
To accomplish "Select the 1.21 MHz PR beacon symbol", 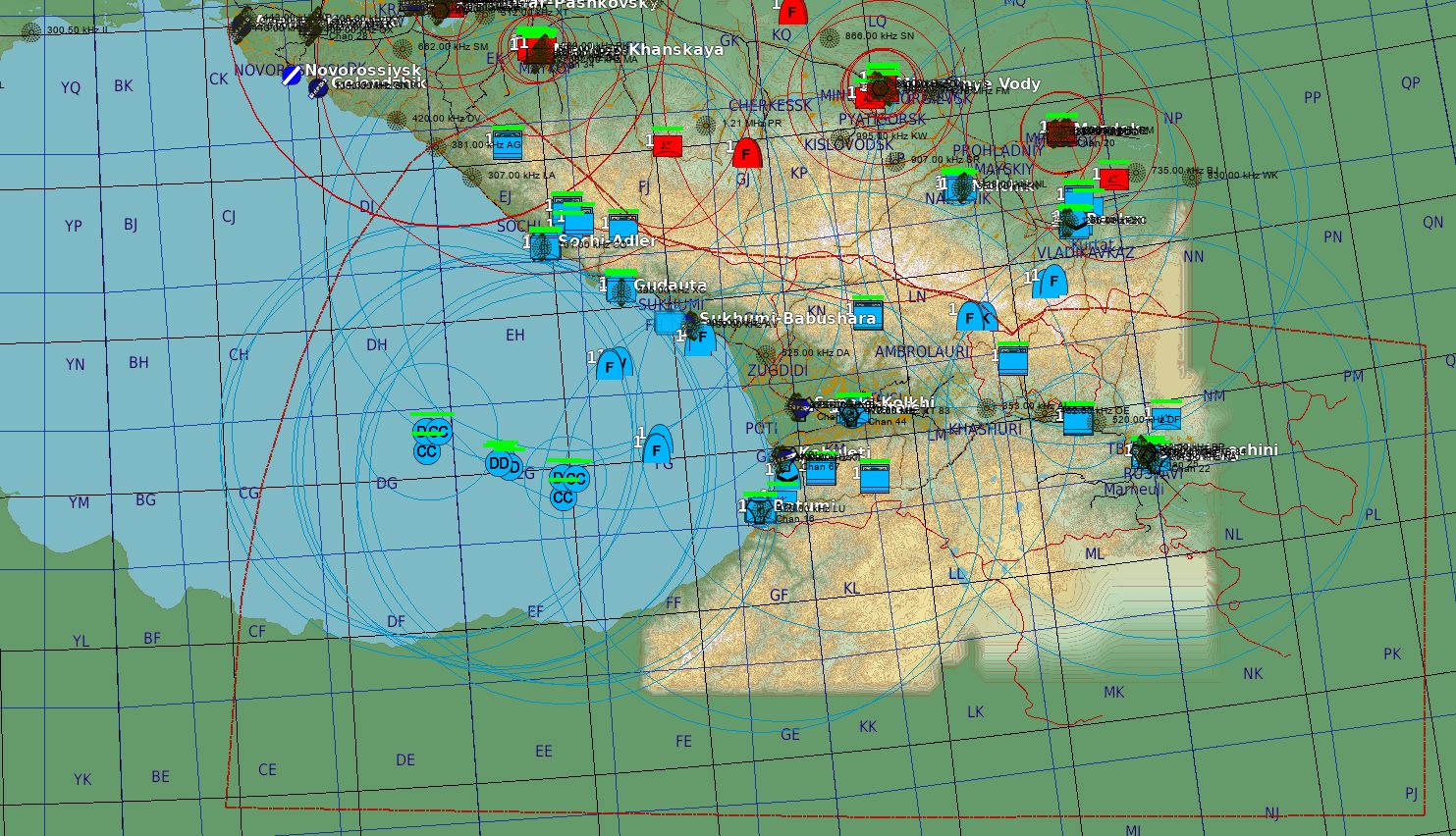I will (x=705, y=125).
